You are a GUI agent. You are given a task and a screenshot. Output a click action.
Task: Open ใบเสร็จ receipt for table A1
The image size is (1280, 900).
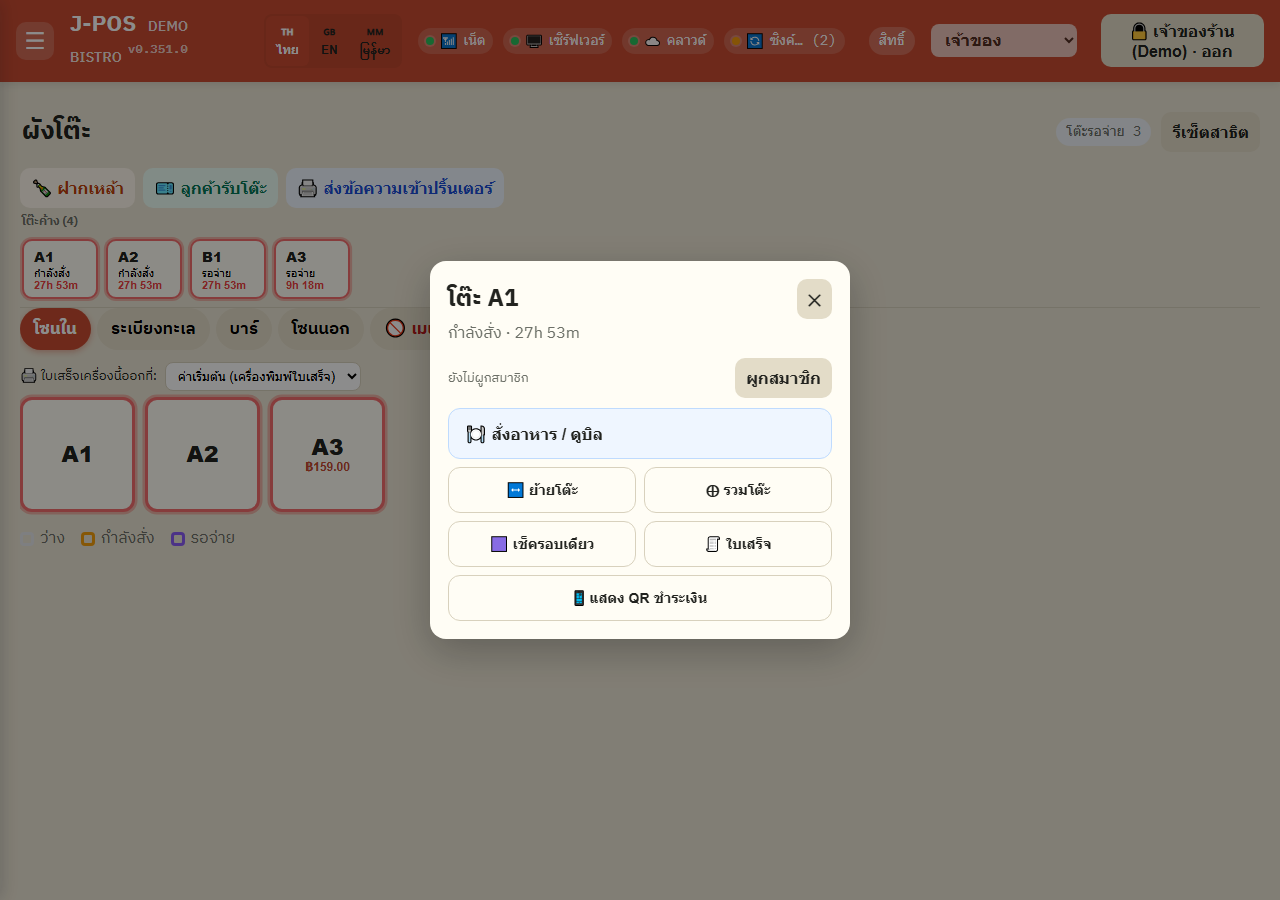(738, 544)
